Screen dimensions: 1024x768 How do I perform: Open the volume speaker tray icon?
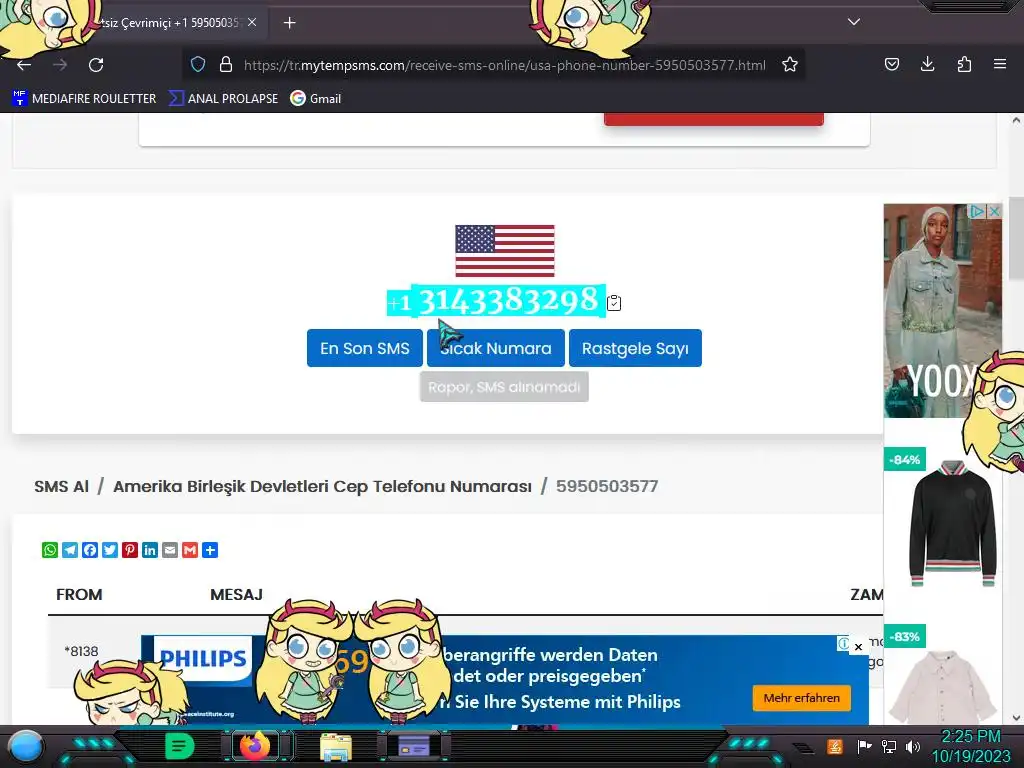click(x=912, y=746)
